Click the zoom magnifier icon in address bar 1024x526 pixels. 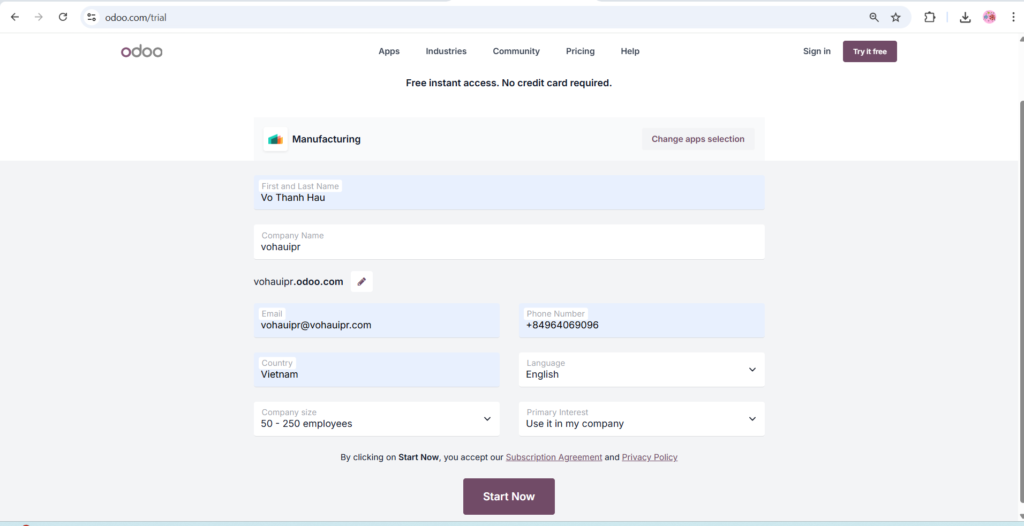(x=874, y=17)
